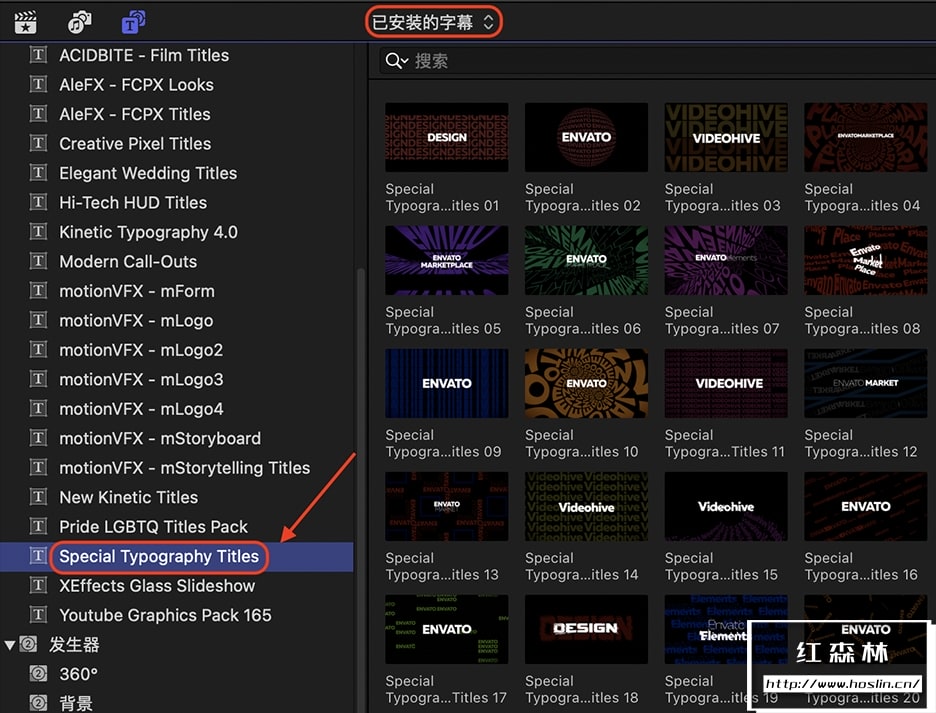Click the title icon beside Kinetic Typography 4.0
This screenshot has width=936, height=713.
point(38,232)
